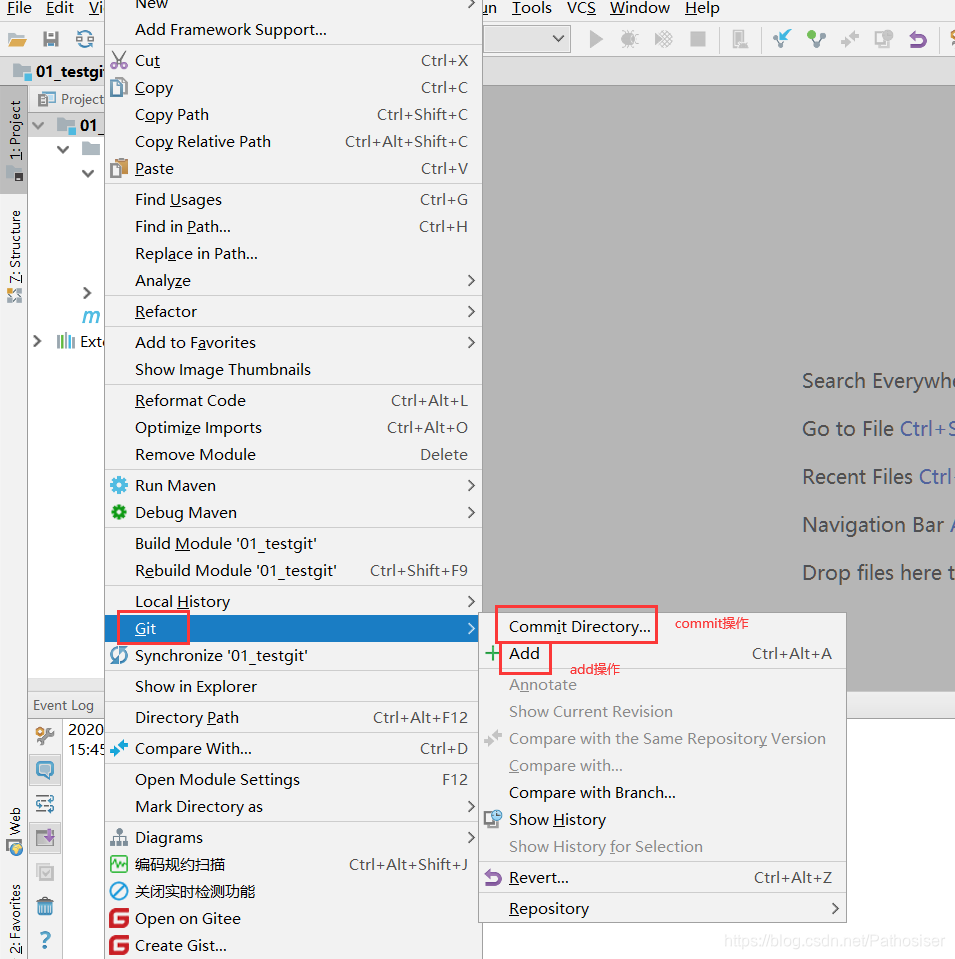The width and height of the screenshot is (955, 959).
Task: Click the Run with Coverage icon
Action: point(664,40)
